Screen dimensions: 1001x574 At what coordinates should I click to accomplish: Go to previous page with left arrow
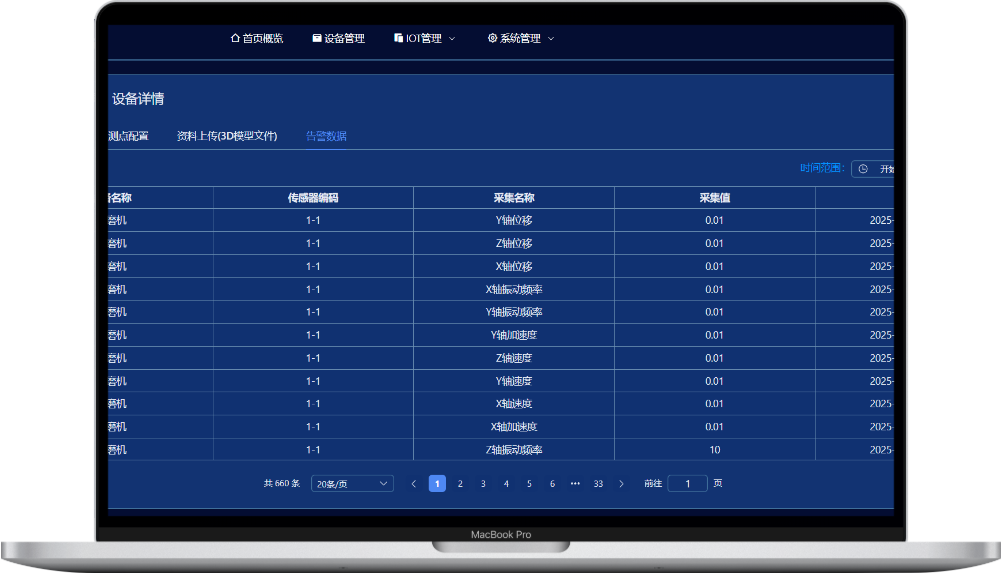point(414,484)
